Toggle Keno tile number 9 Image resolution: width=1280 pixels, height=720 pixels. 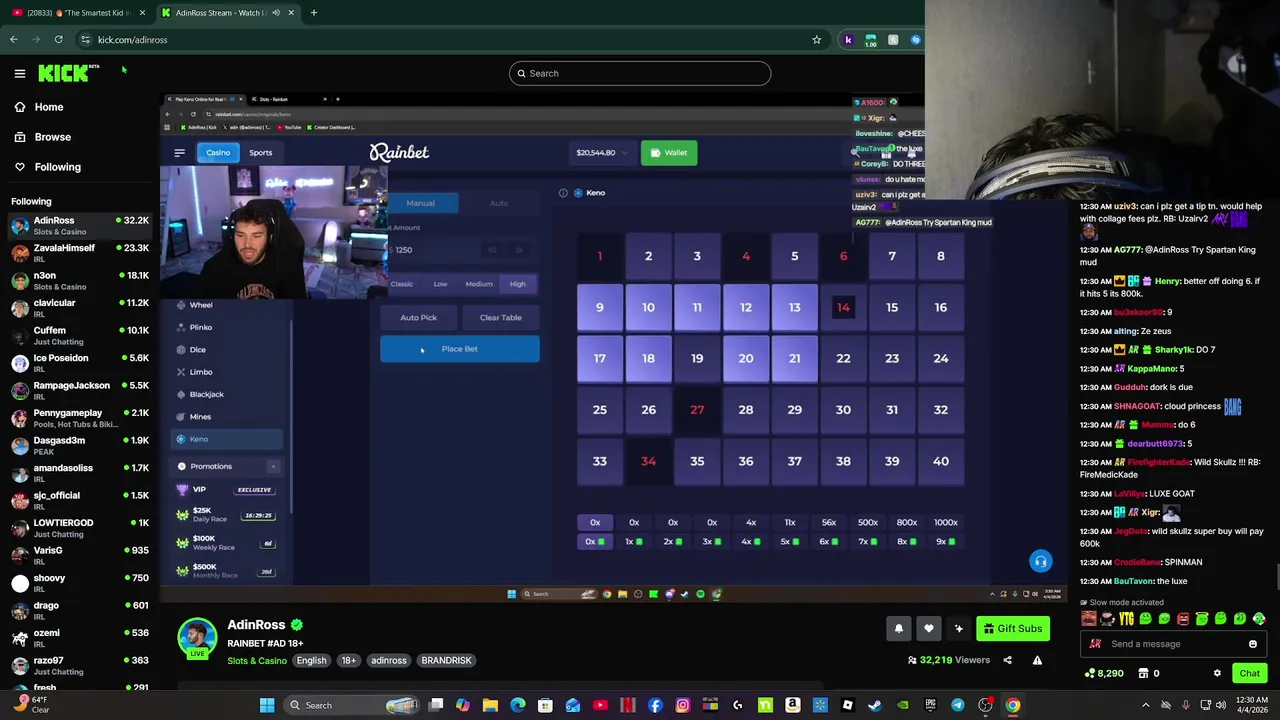[599, 307]
